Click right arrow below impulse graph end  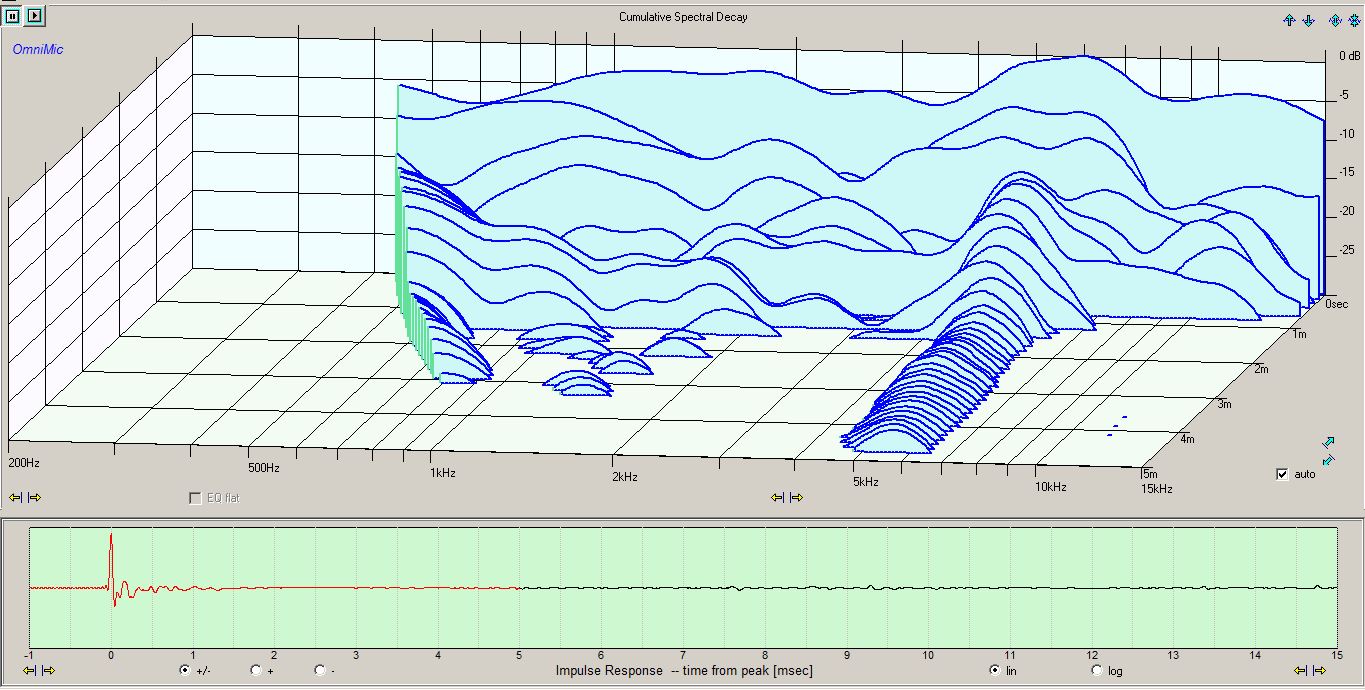(x=1319, y=670)
